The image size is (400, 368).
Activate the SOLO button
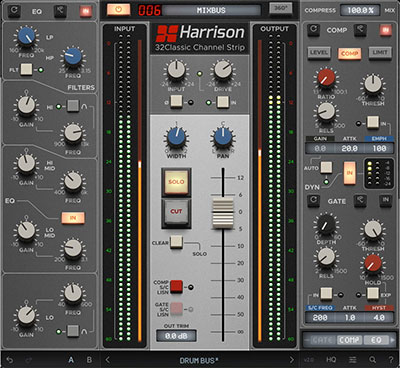pos(176,182)
